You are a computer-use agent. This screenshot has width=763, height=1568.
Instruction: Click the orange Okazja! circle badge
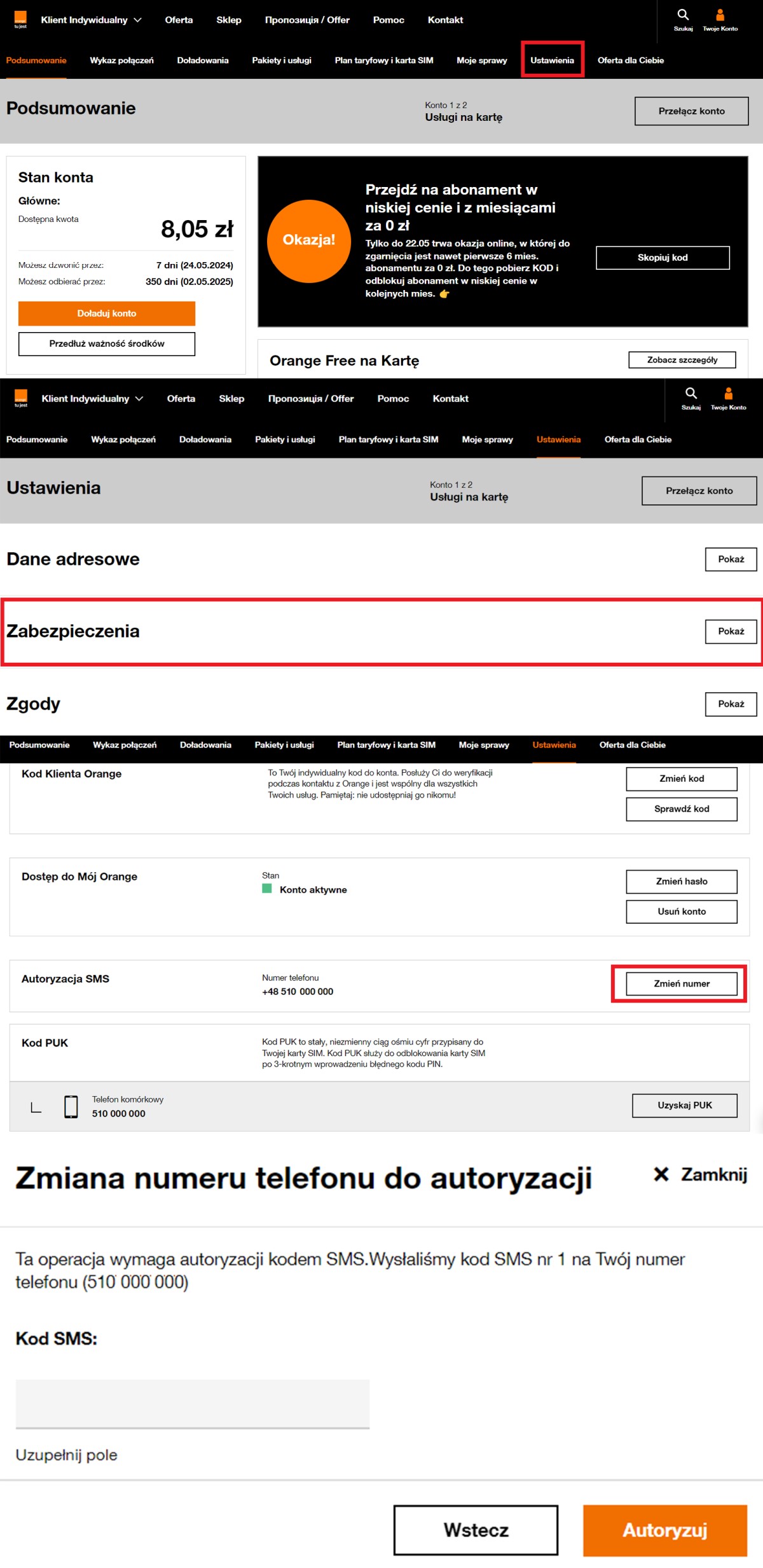point(309,240)
